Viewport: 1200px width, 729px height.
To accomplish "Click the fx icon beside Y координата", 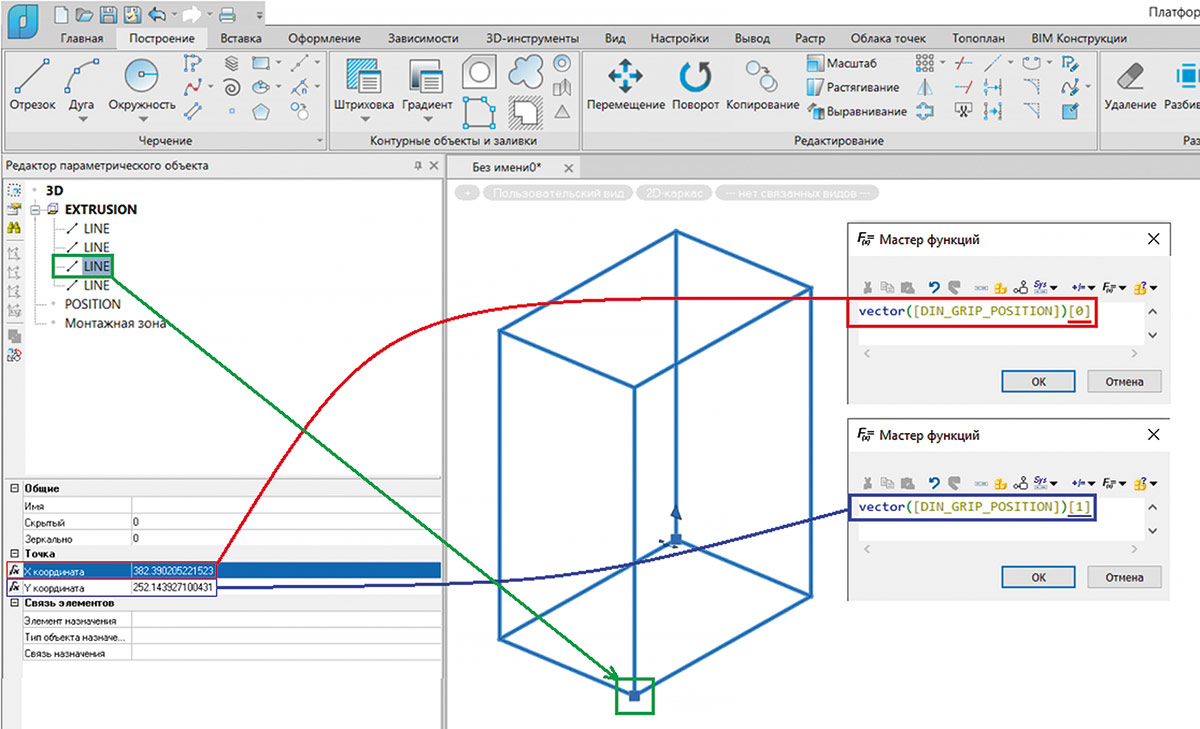I will (15, 587).
